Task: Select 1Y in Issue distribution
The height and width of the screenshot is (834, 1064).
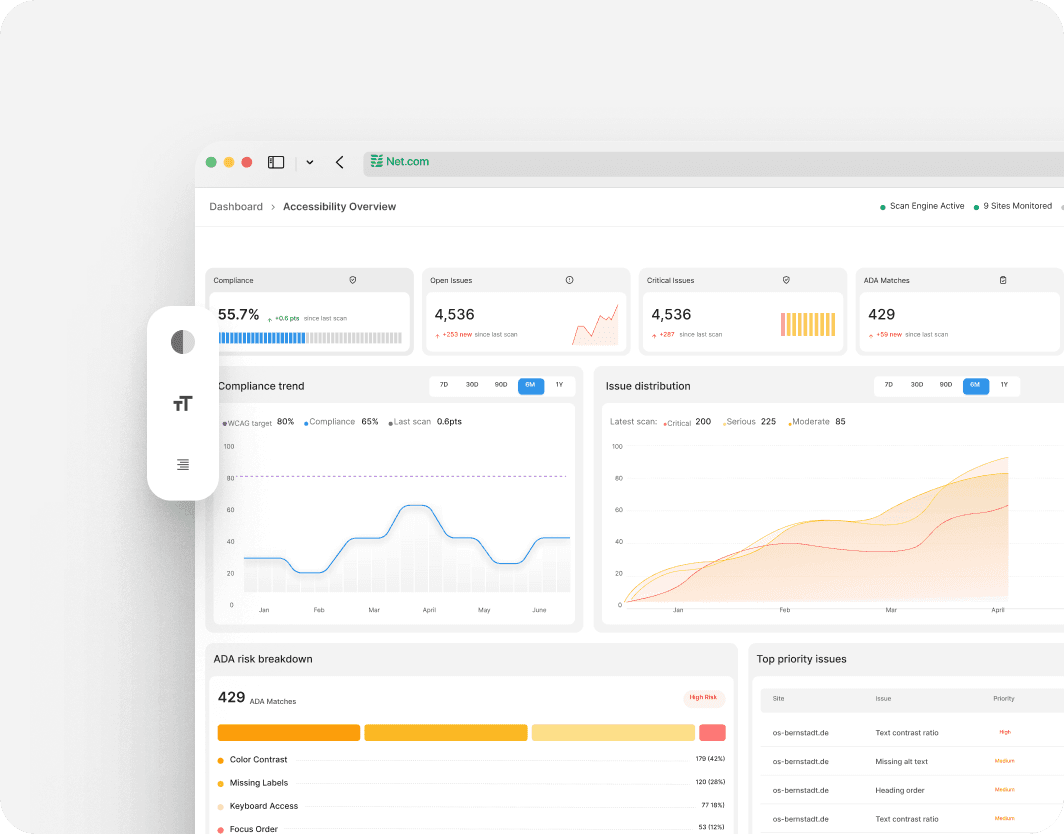Action: click(1004, 385)
